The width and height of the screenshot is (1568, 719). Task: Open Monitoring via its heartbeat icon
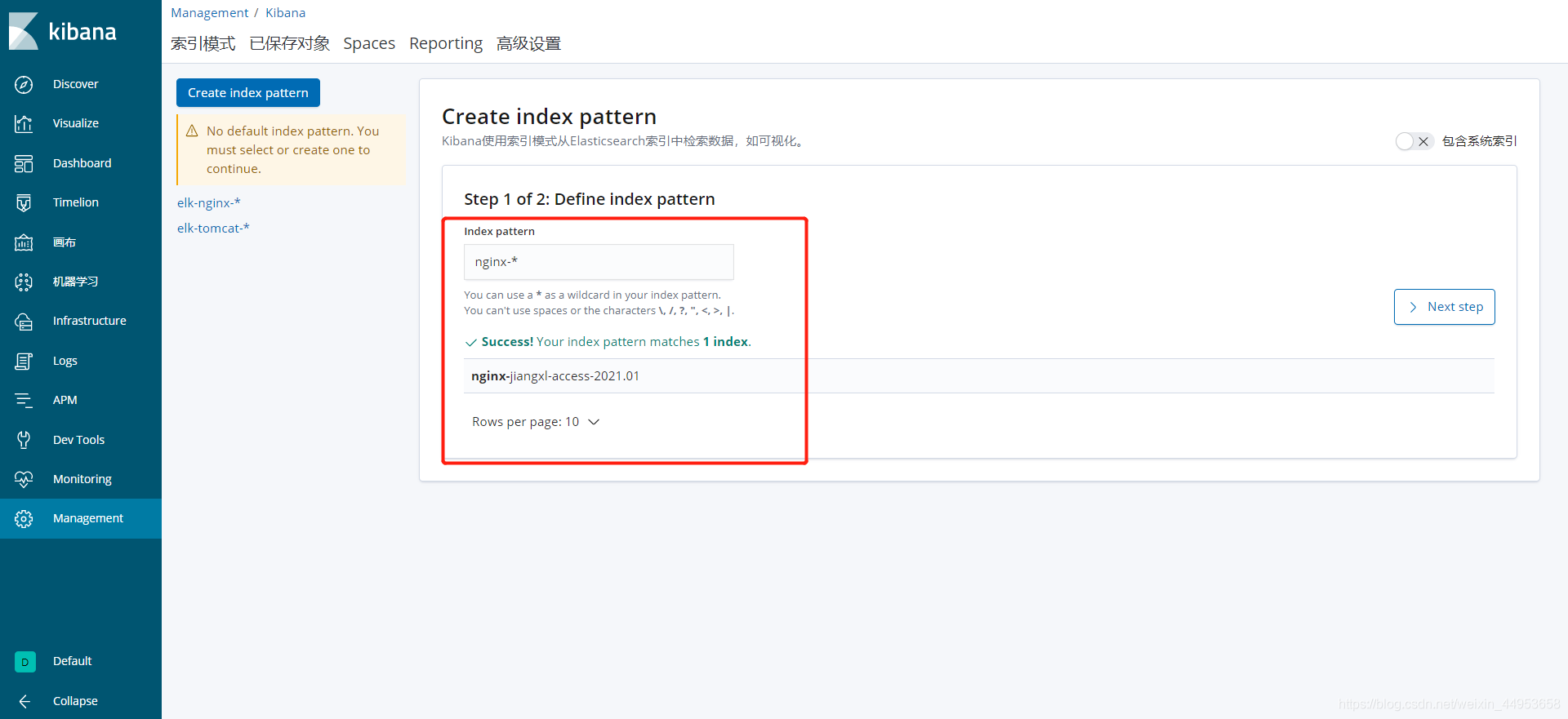(x=24, y=479)
